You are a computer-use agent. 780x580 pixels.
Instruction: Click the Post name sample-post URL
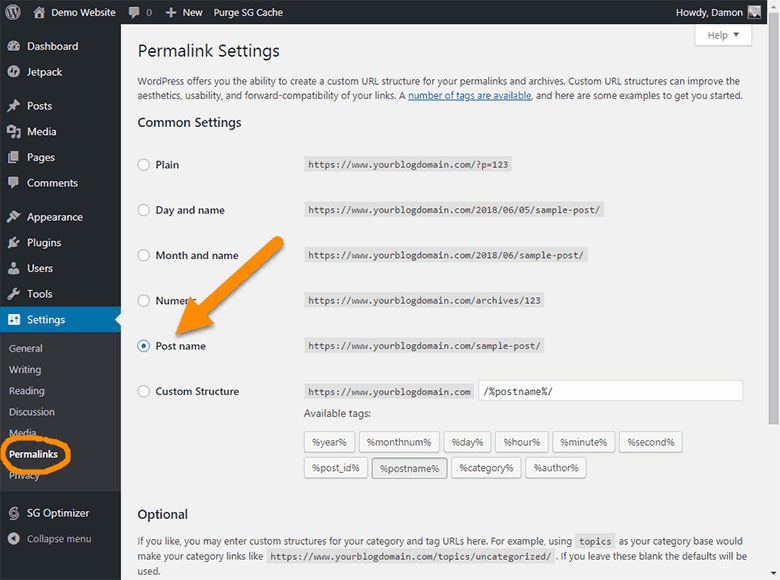click(x=424, y=346)
